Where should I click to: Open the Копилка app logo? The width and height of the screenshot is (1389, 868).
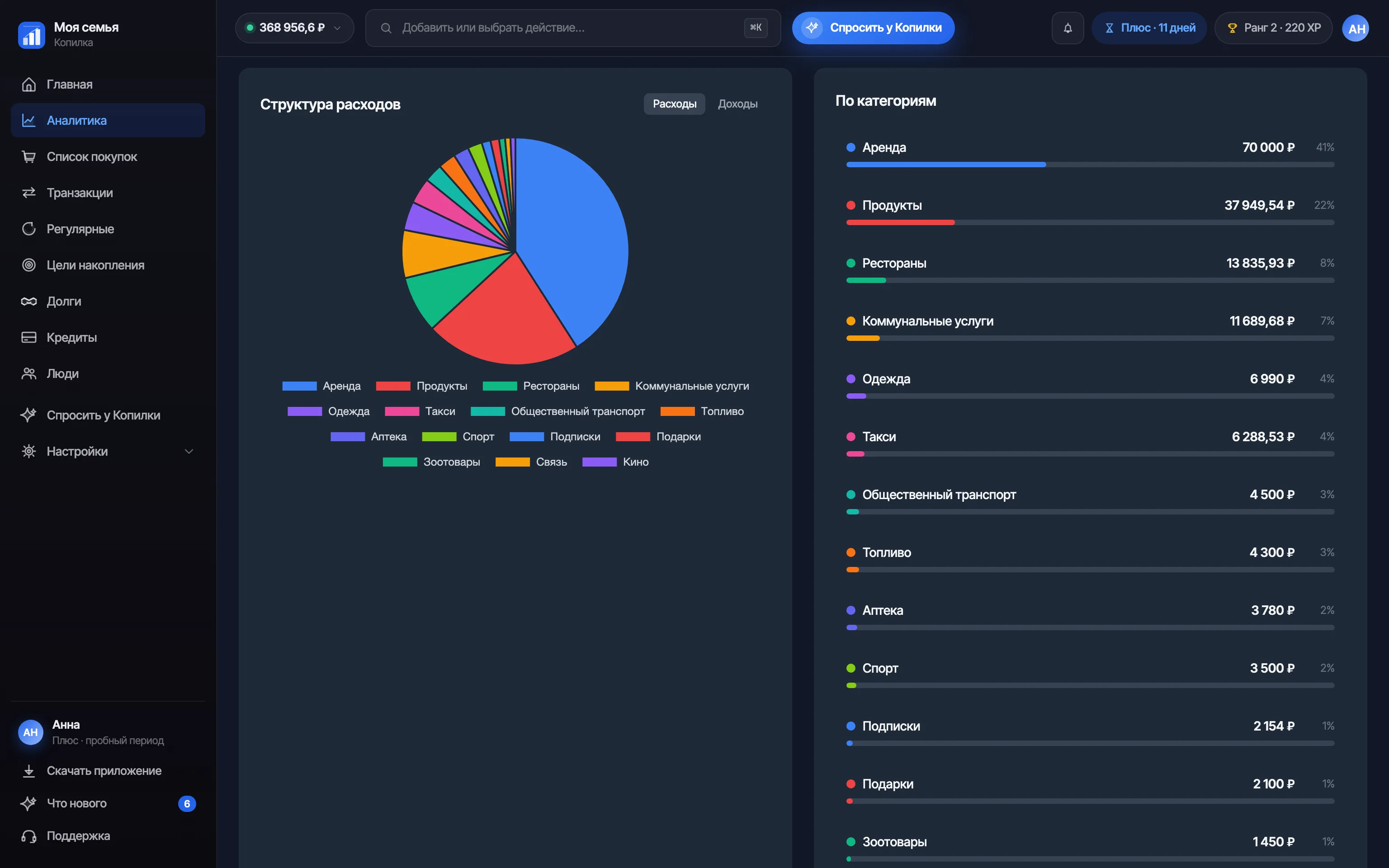coord(31,35)
